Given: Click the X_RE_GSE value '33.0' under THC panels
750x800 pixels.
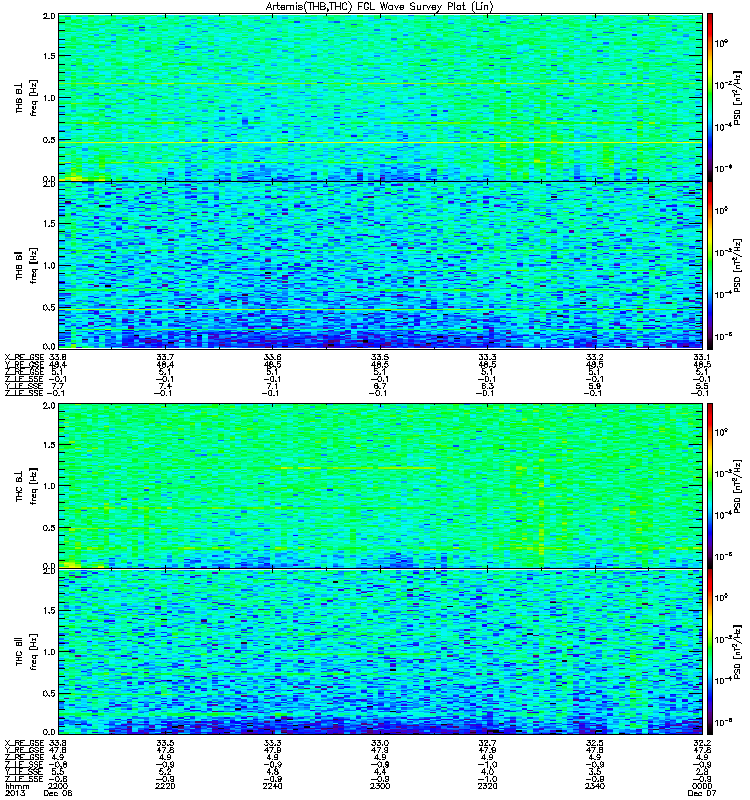Looking at the screenshot, I should tap(380, 743).
